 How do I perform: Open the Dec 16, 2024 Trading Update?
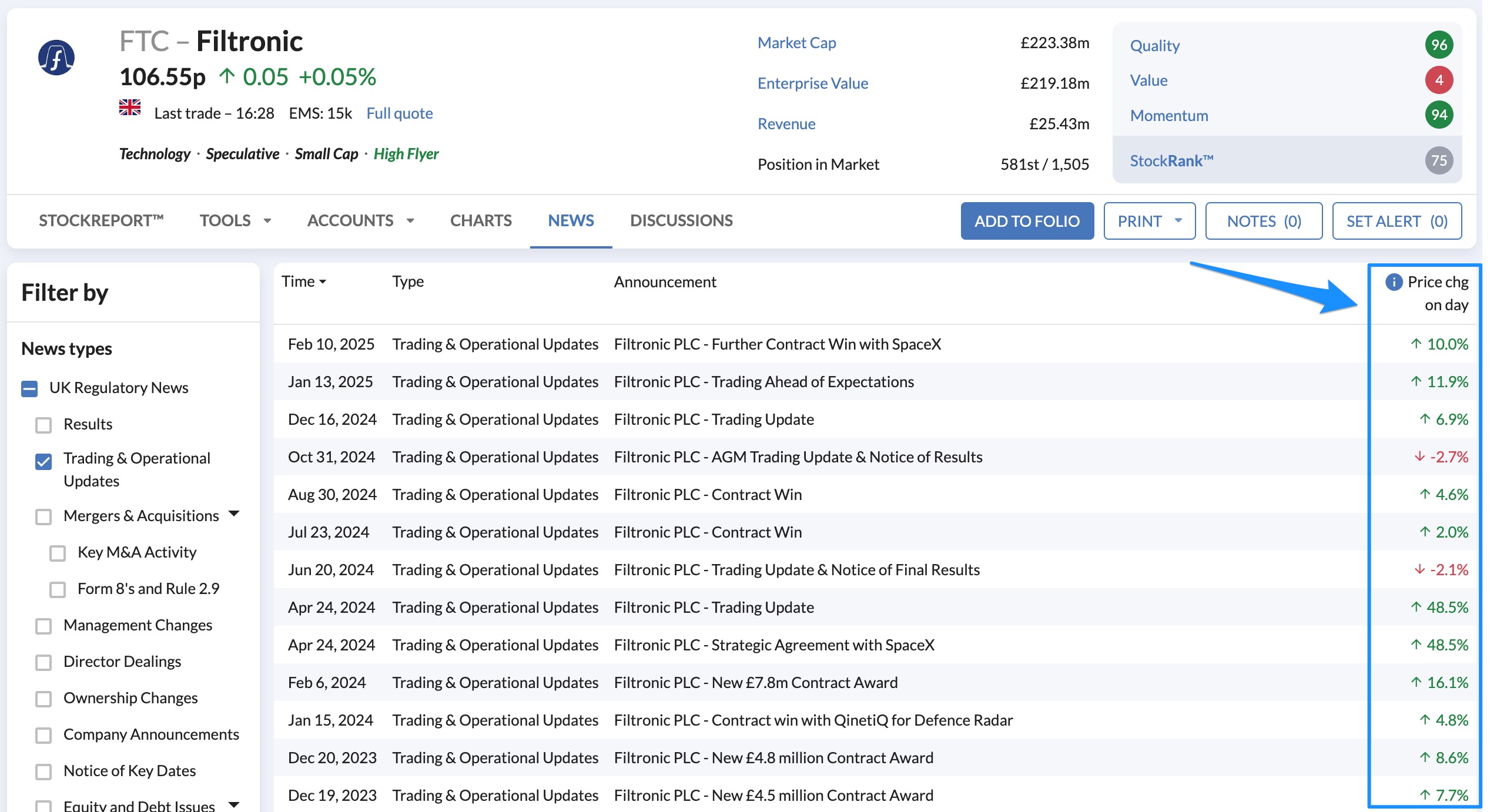(x=714, y=420)
